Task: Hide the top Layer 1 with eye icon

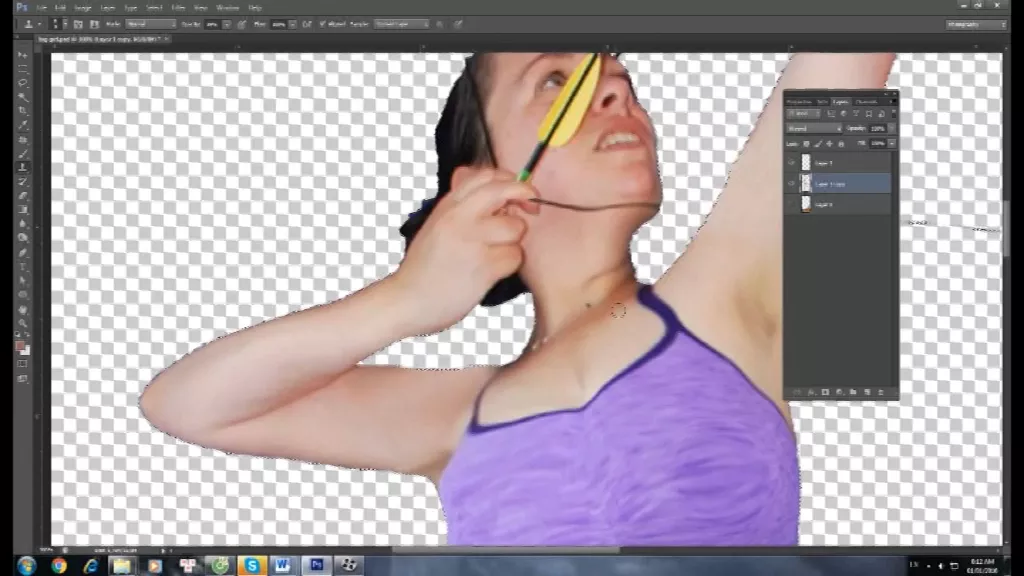Action: point(792,163)
